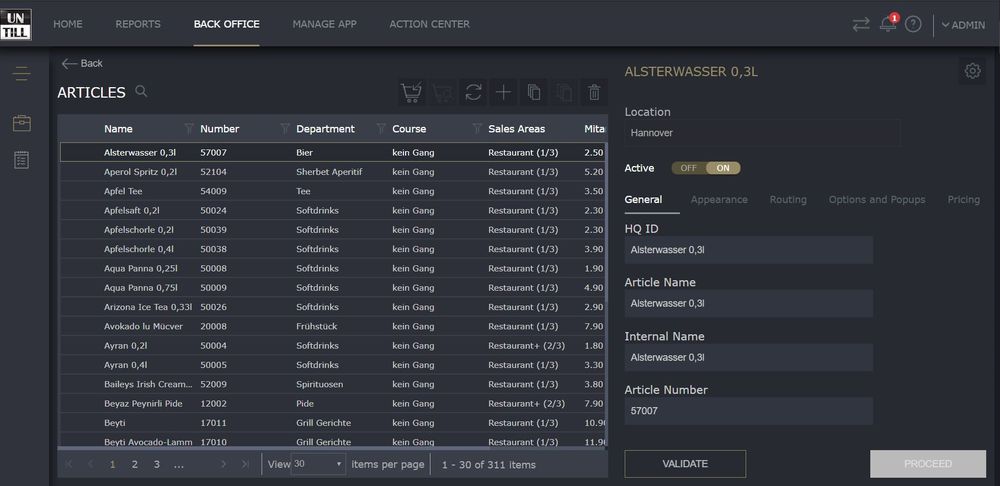
Task: Filter the Course column
Action: click(x=476, y=129)
